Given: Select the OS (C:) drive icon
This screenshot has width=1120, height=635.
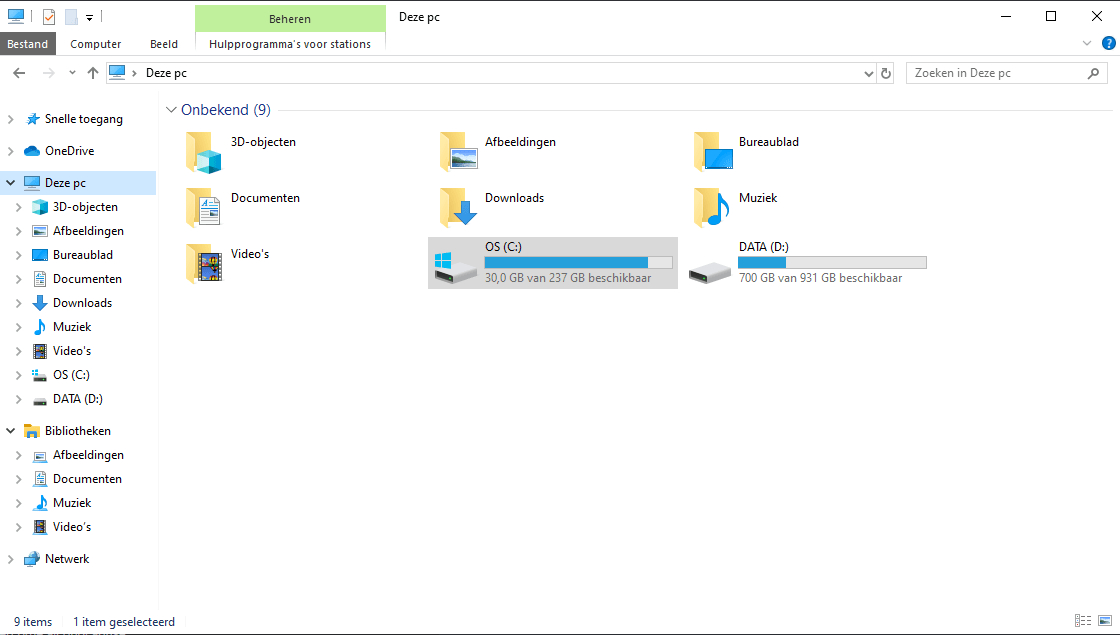Looking at the screenshot, I should pos(455,266).
